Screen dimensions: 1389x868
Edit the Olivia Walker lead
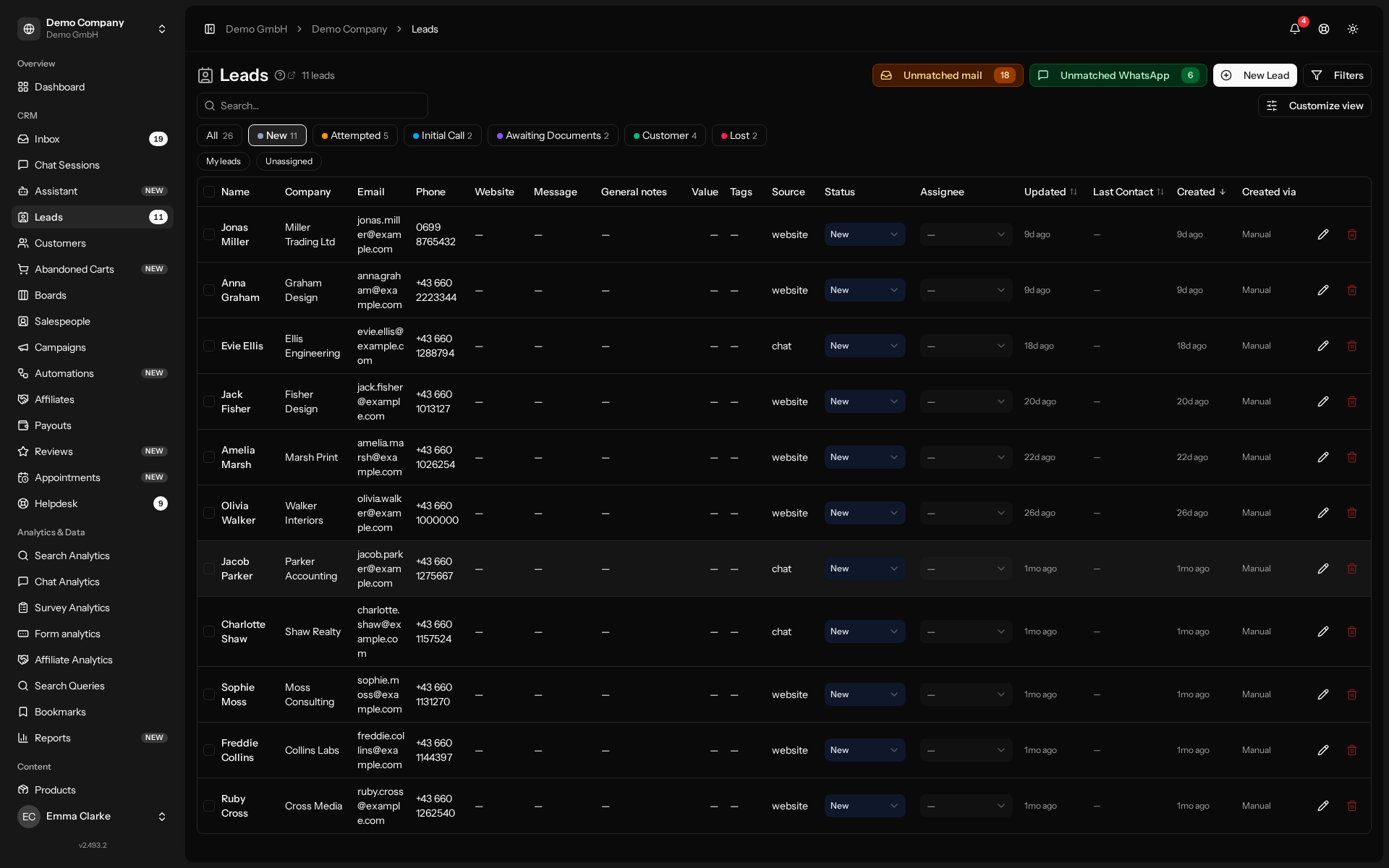[1323, 513]
